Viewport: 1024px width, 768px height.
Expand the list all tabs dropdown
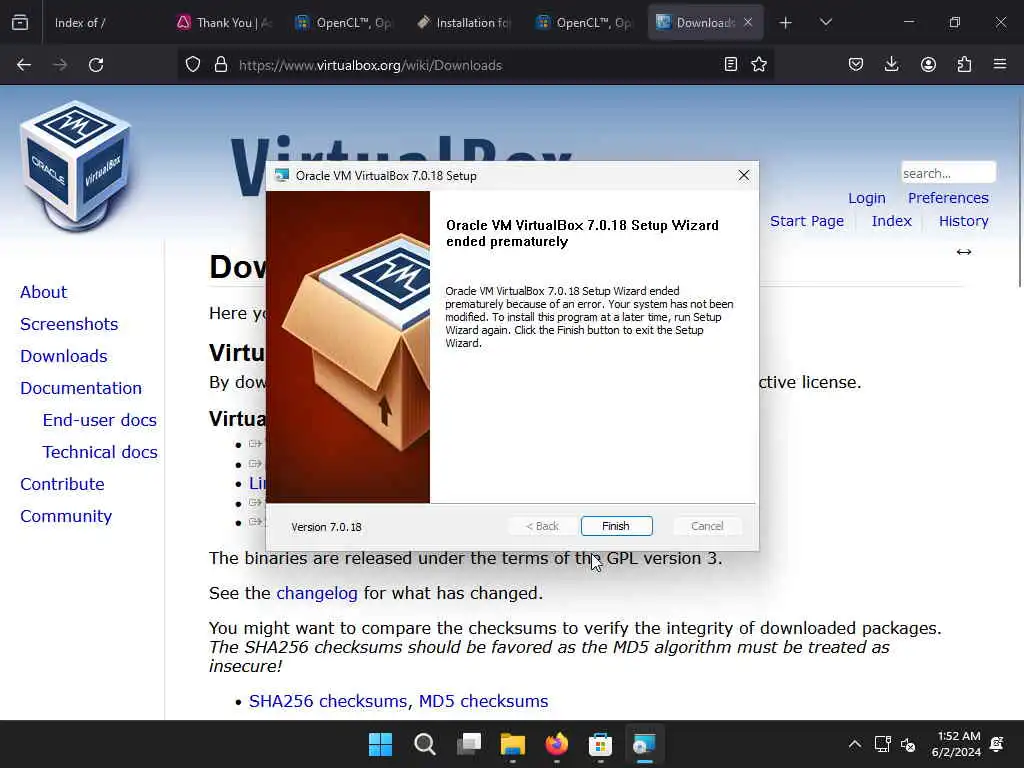click(825, 23)
